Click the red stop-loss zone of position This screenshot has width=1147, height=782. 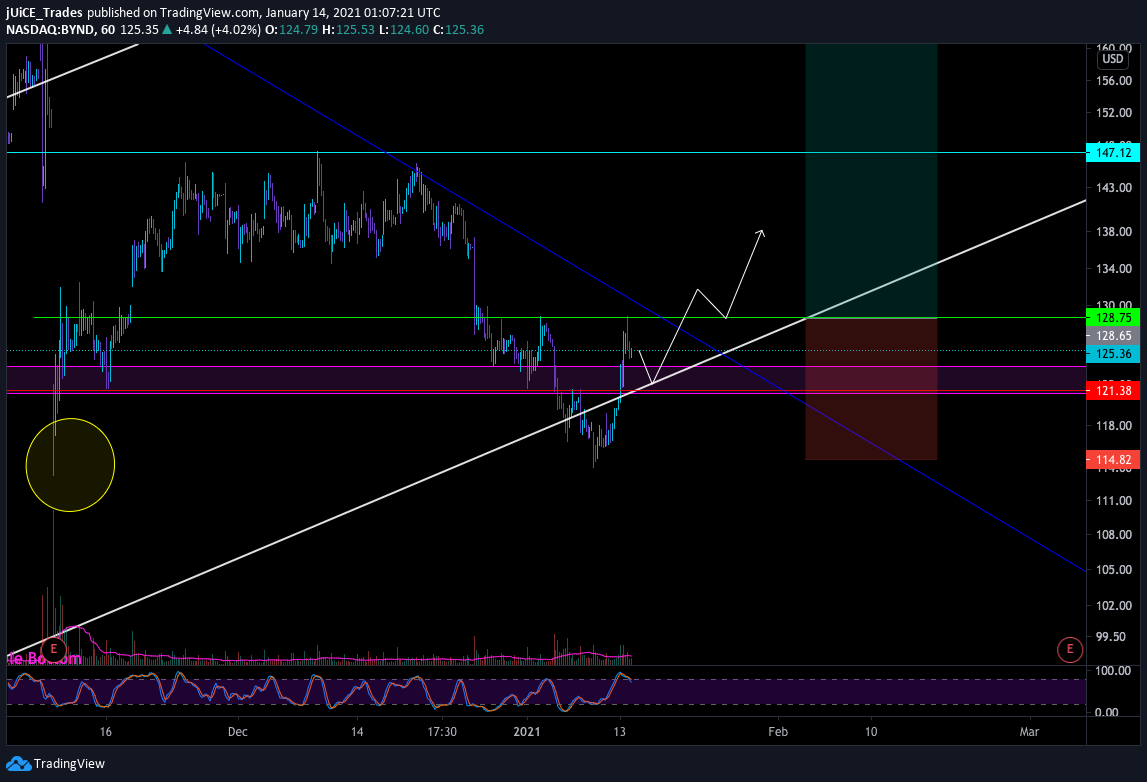tap(870, 389)
